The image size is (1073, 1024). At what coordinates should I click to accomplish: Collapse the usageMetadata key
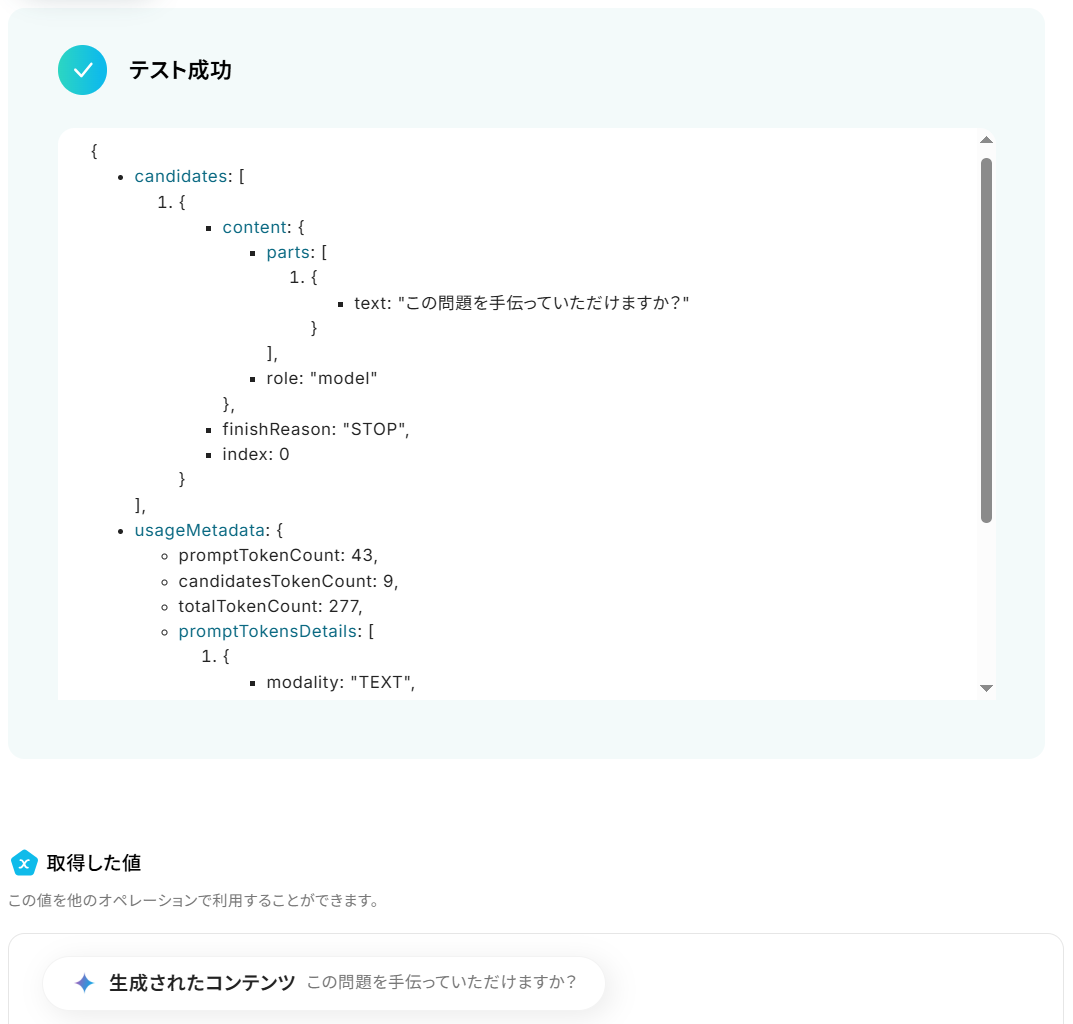pyautogui.click(x=199, y=530)
